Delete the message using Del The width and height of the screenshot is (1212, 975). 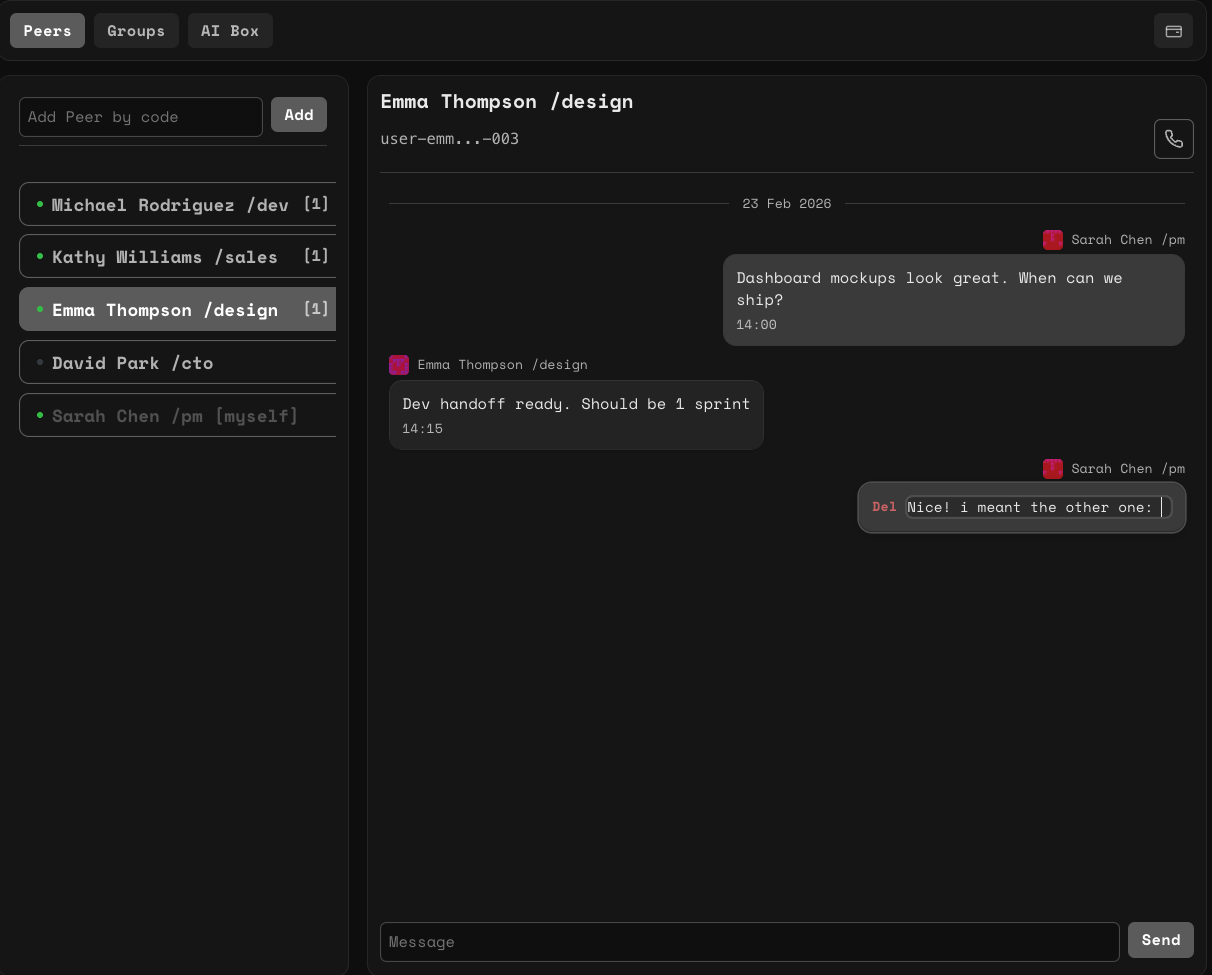884,507
